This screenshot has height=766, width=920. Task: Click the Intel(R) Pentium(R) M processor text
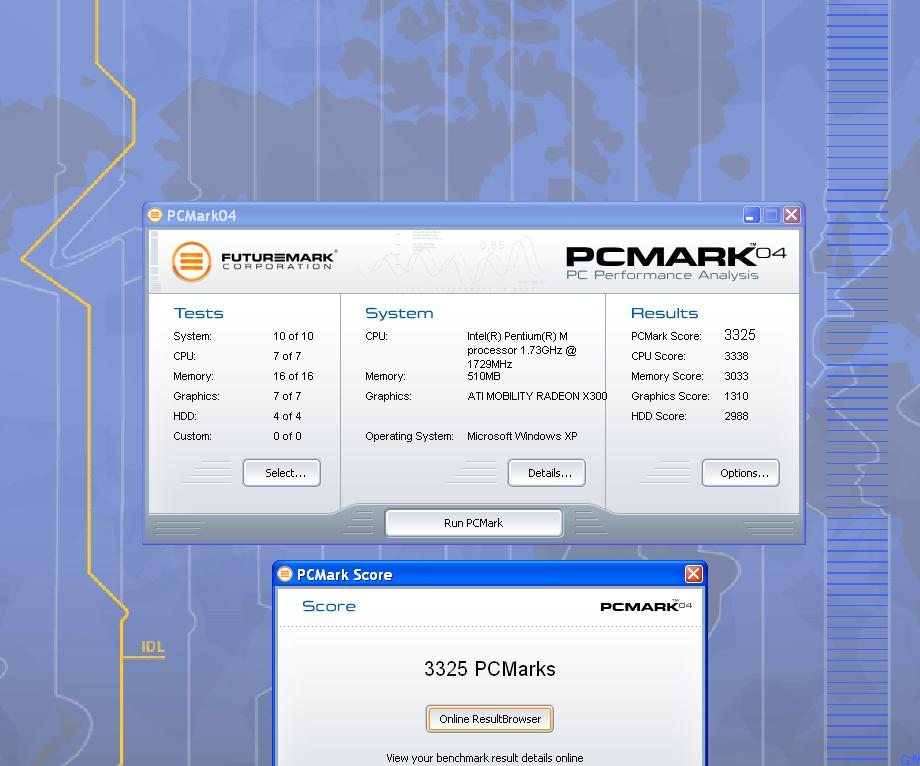(x=522, y=350)
